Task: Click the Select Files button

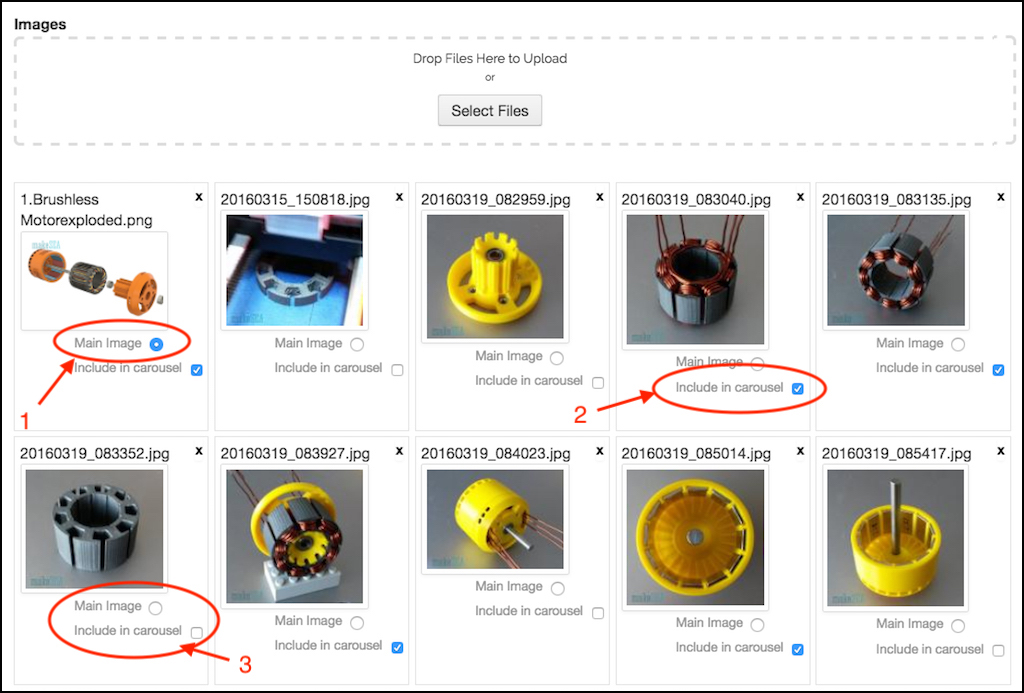Action: 490,110
